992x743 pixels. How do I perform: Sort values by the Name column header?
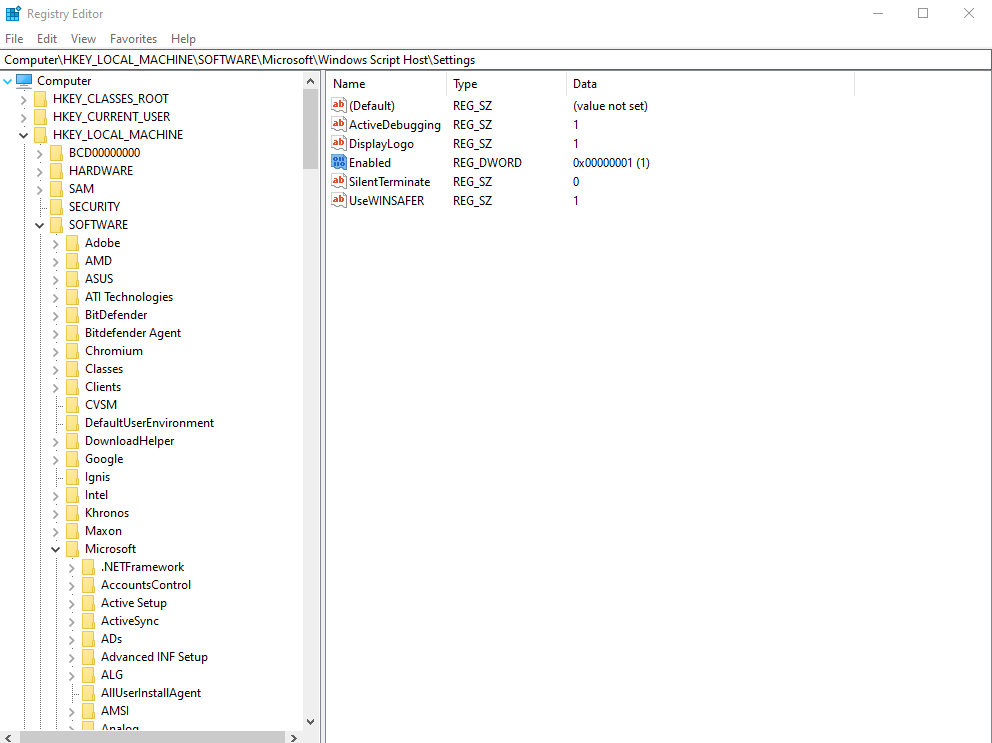pos(387,84)
